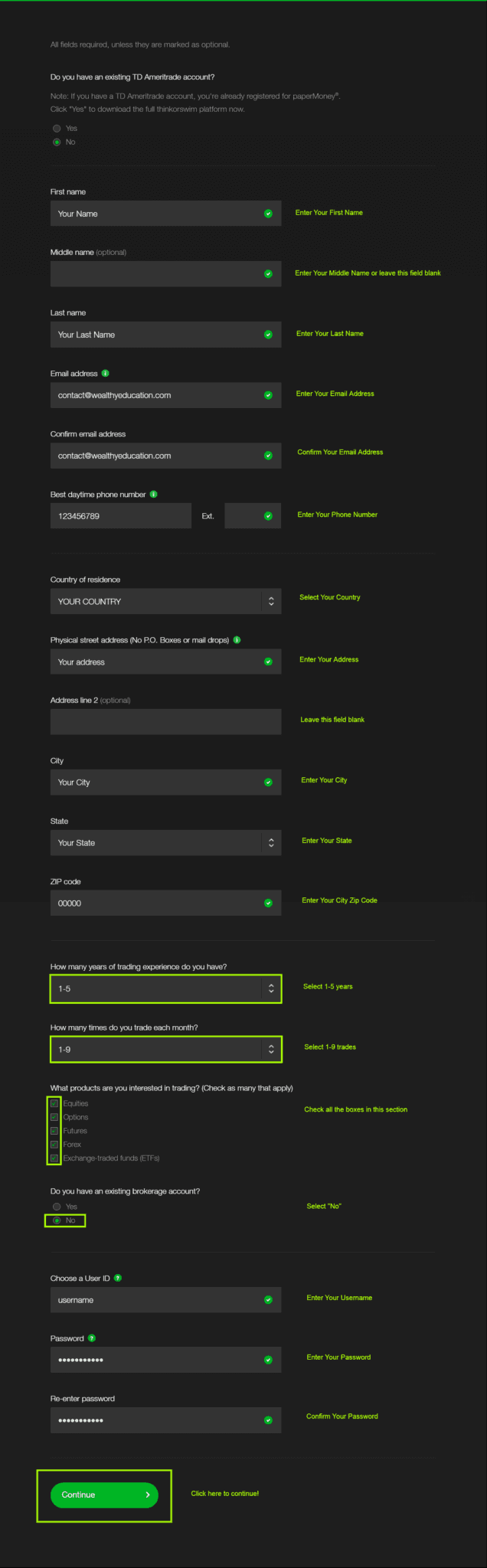The width and height of the screenshot is (487, 1568).
Task: Click the checkmark icon in the phone extension field
Action: [x=268, y=515]
